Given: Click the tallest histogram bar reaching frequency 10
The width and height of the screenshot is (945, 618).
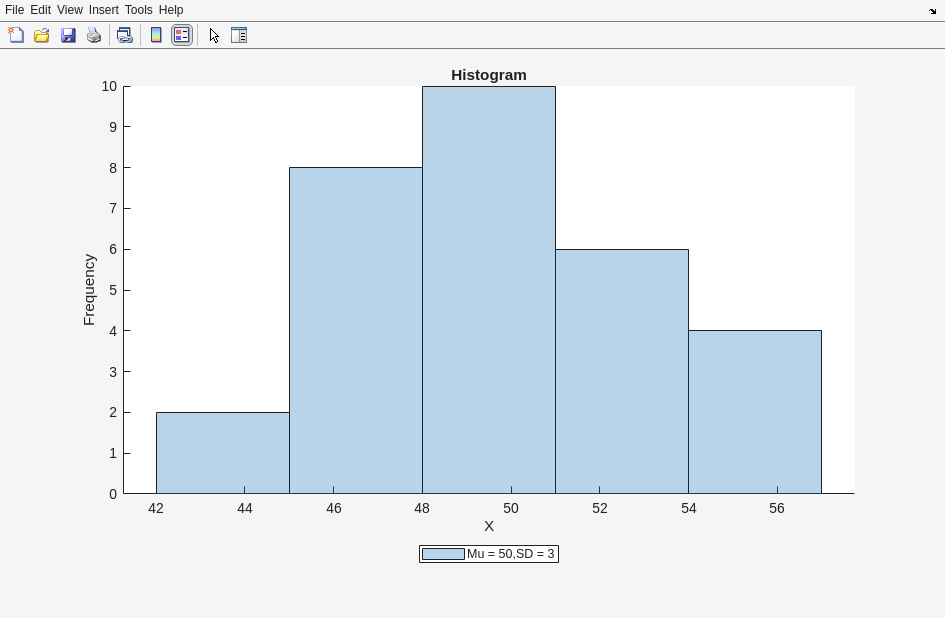Looking at the screenshot, I should [x=488, y=290].
